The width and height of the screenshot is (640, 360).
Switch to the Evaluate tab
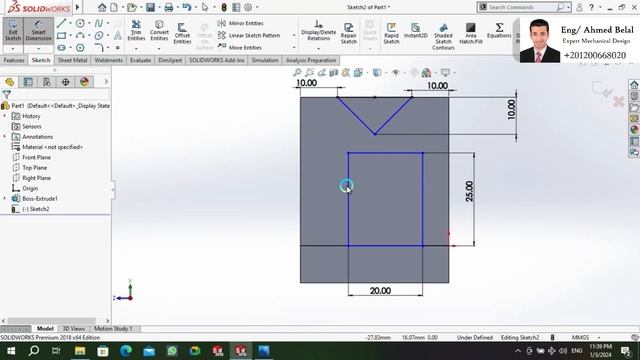coord(140,60)
